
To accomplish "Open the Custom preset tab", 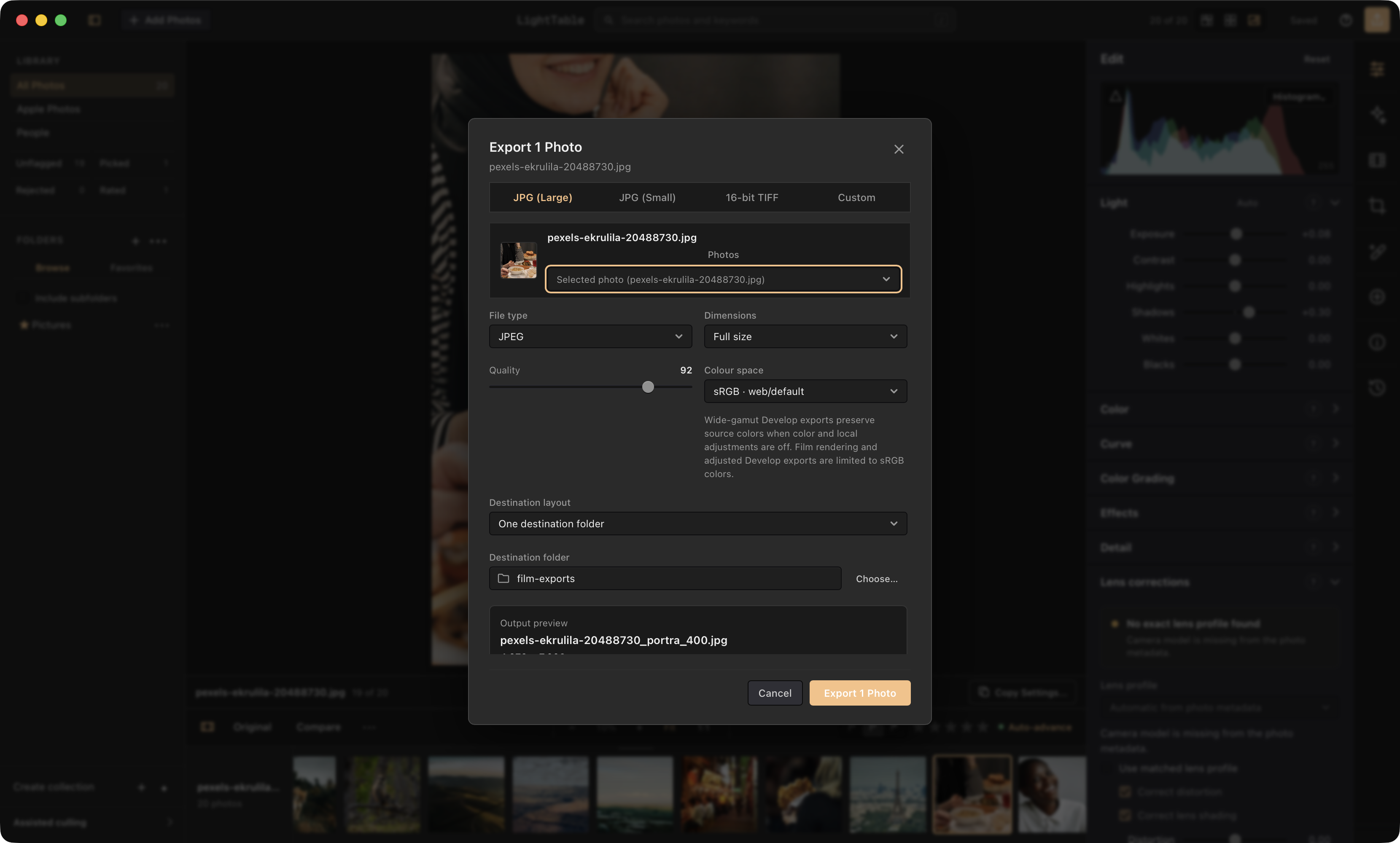I will (856, 197).
